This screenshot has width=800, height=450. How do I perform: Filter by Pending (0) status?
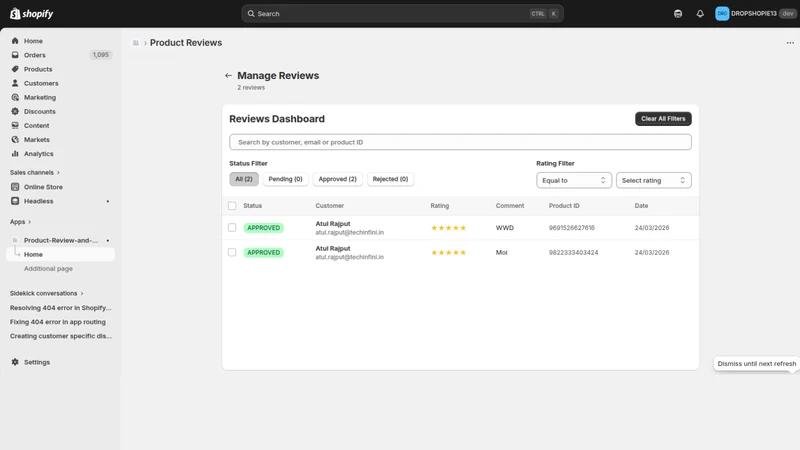285,179
